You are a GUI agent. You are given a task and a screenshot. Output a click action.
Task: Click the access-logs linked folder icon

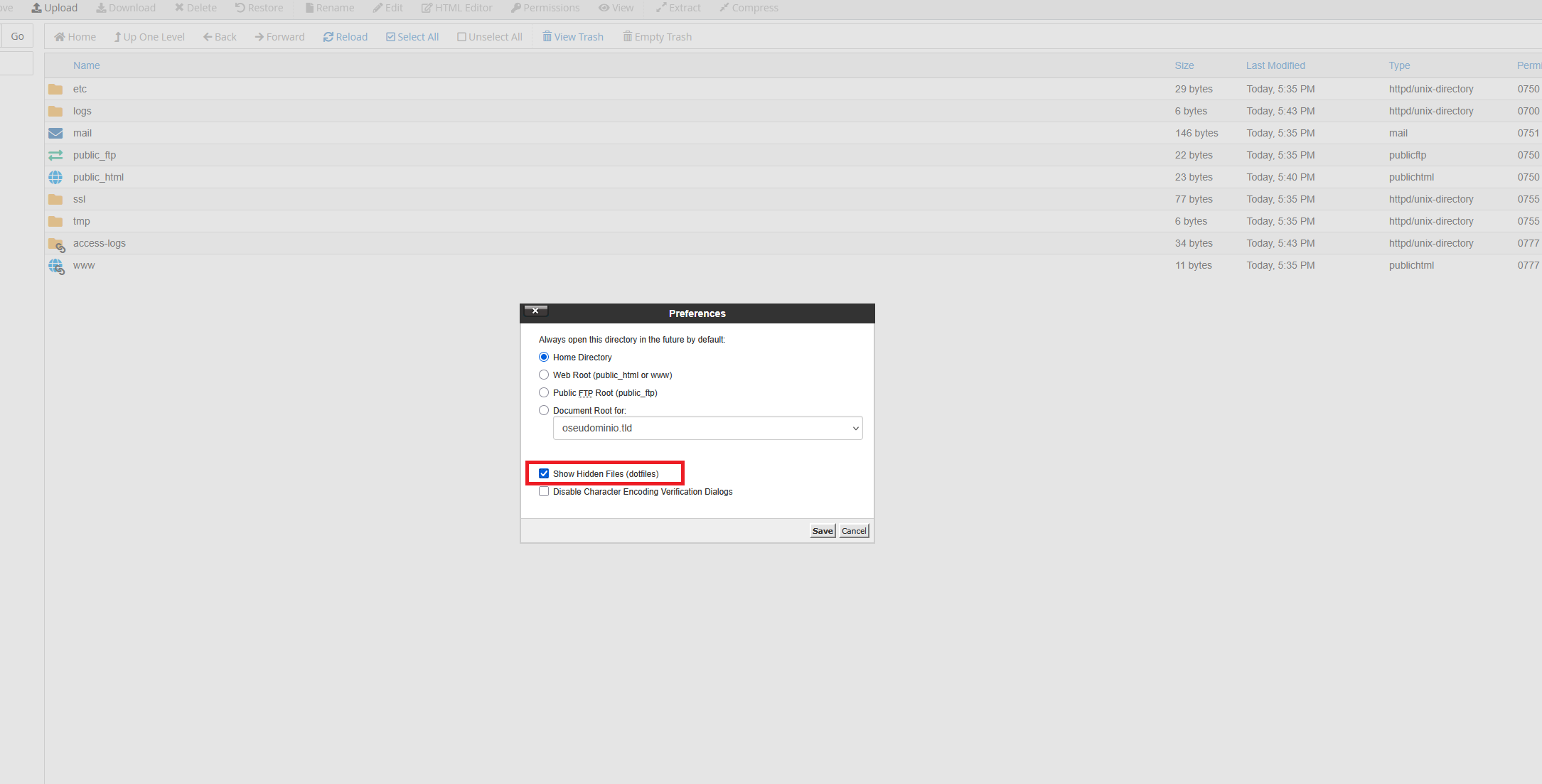coord(56,244)
